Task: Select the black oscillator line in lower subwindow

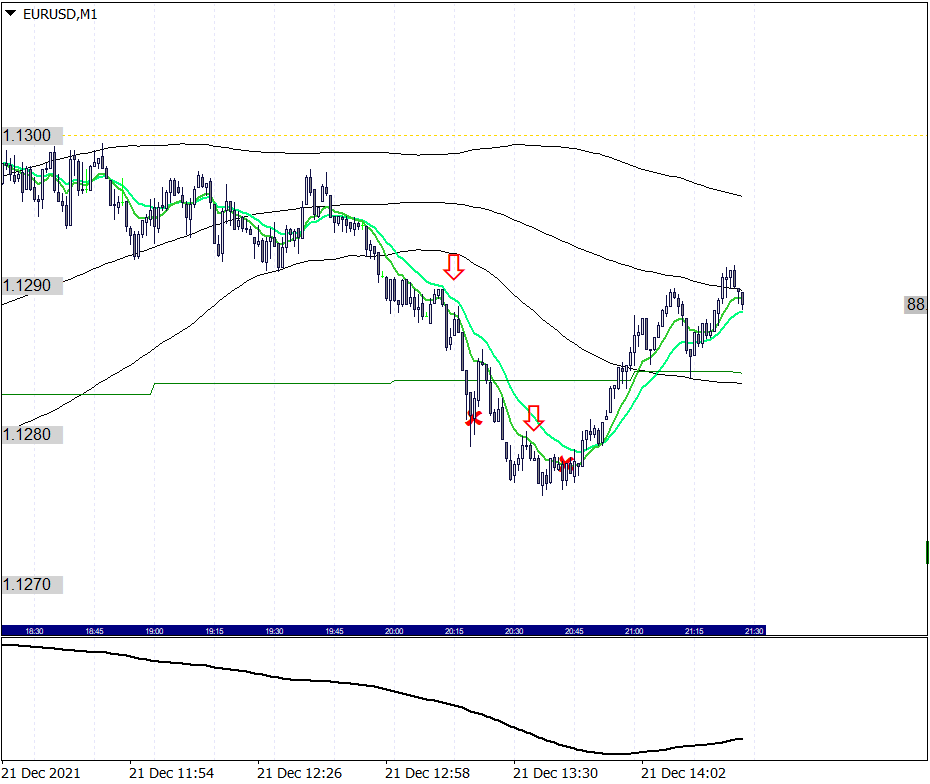Action: pyautogui.click(x=372, y=698)
